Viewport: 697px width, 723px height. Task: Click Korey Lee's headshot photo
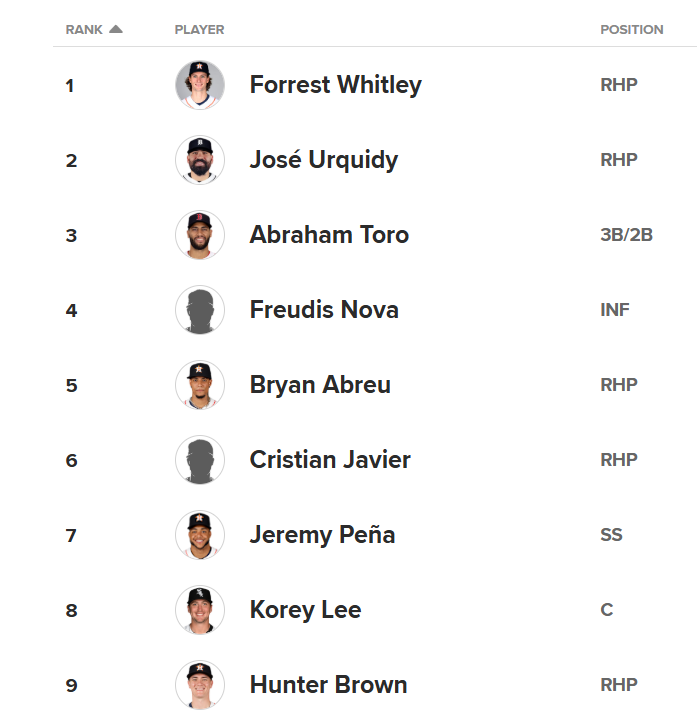[x=200, y=610]
